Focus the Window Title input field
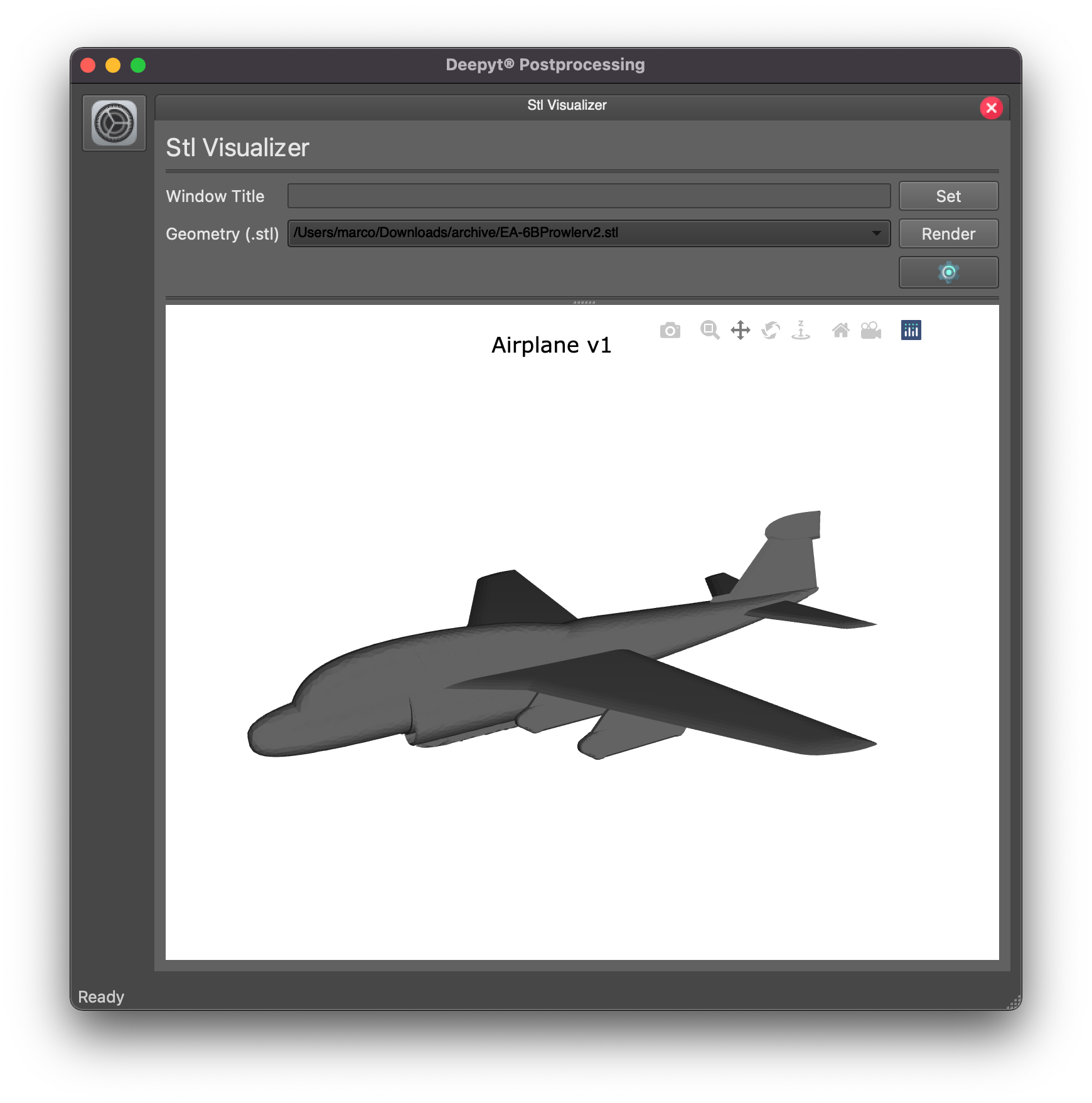The width and height of the screenshot is (1092, 1103). click(x=589, y=196)
